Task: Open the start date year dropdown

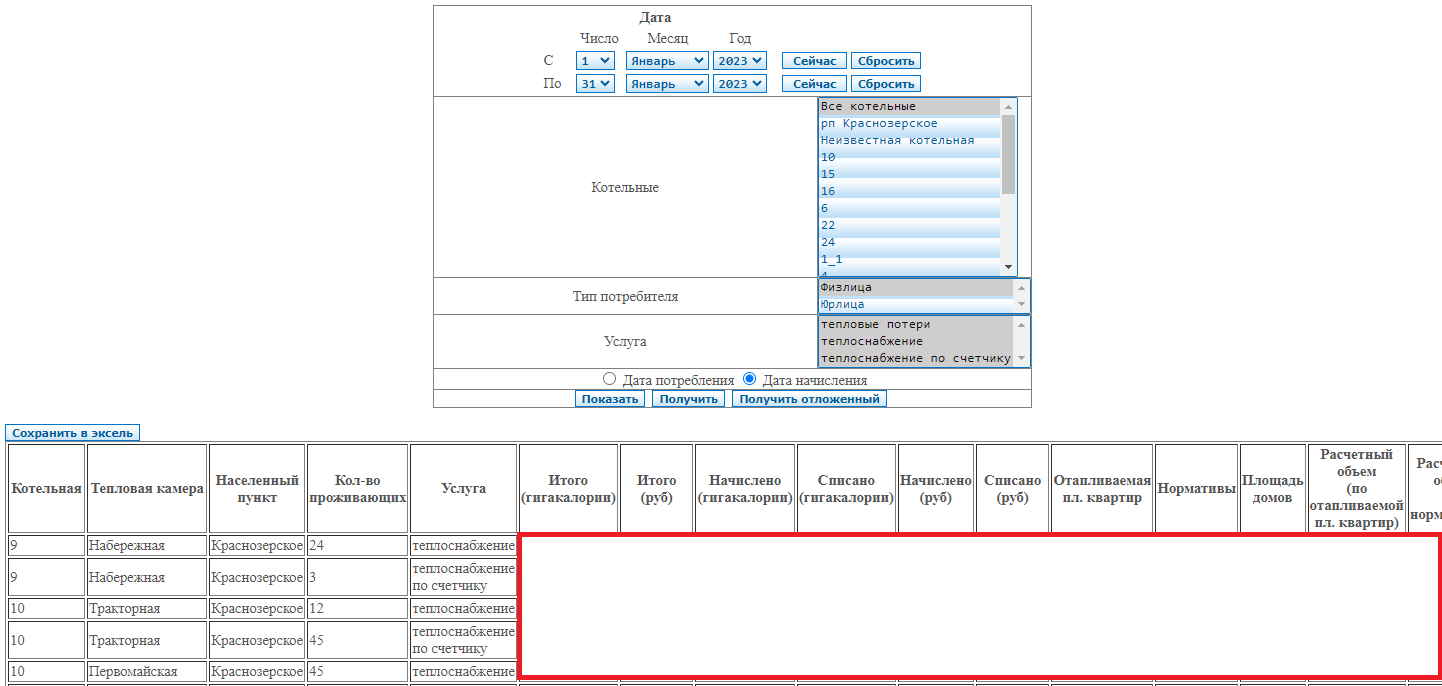Action: coord(739,61)
